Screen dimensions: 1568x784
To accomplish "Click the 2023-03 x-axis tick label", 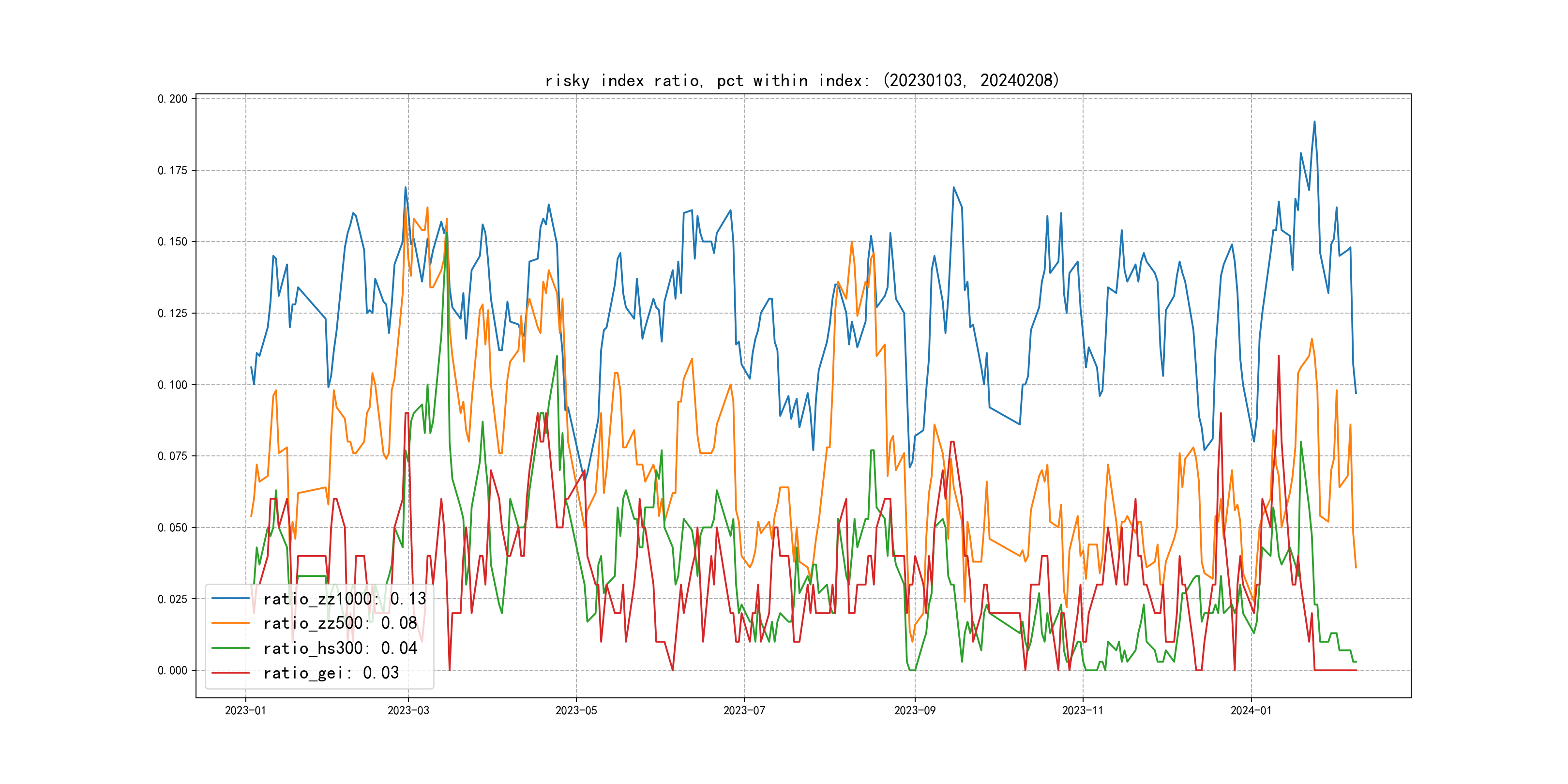I will (x=408, y=710).
